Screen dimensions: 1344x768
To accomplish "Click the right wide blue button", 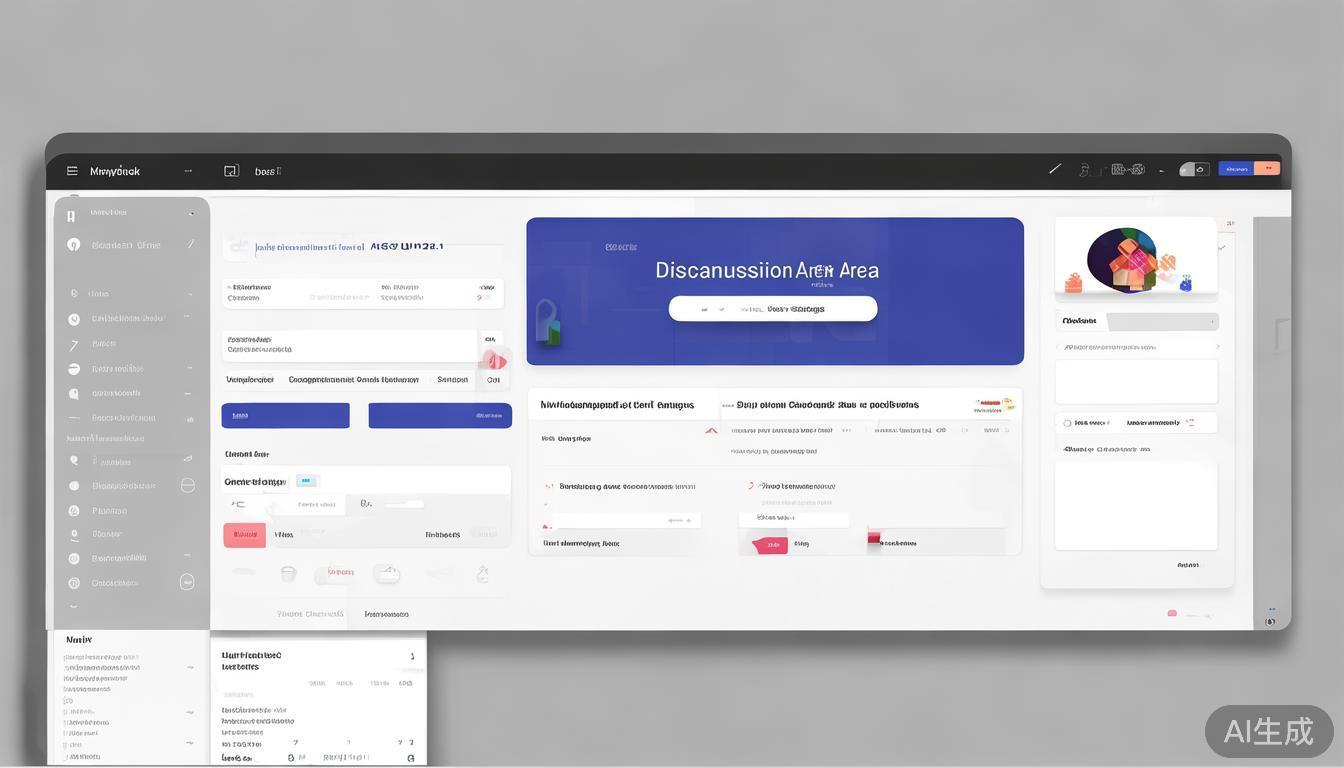I will pyautogui.click(x=440, y=415).
